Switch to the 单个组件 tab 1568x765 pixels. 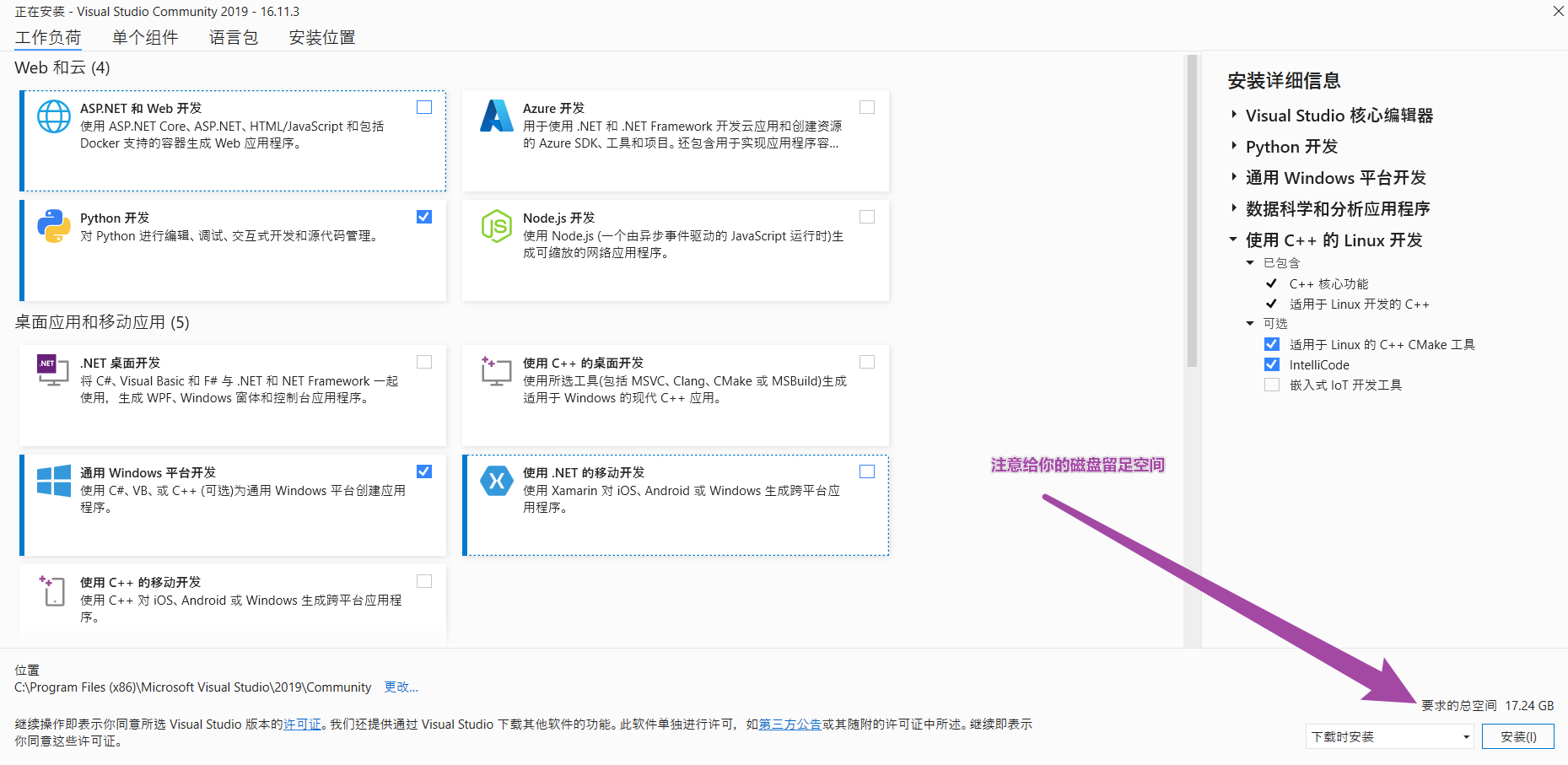pos(145,37)
